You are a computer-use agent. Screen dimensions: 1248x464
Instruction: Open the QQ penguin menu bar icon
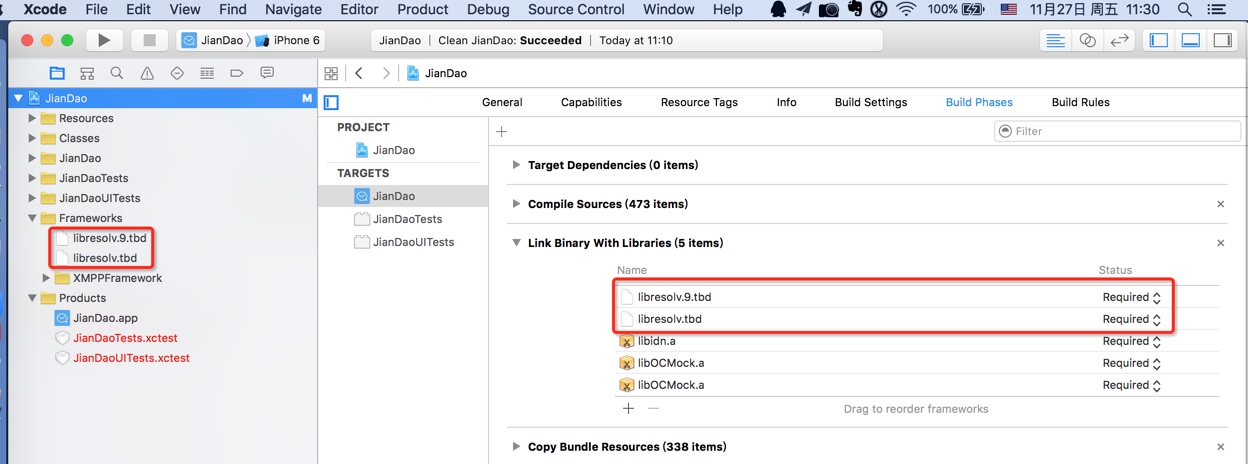tap(778, 10)
